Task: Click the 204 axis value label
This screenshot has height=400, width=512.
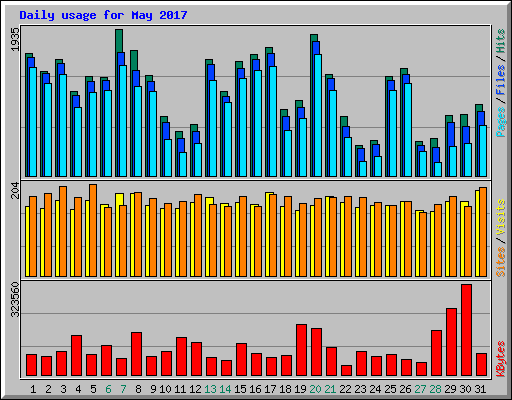Action: 15,190
